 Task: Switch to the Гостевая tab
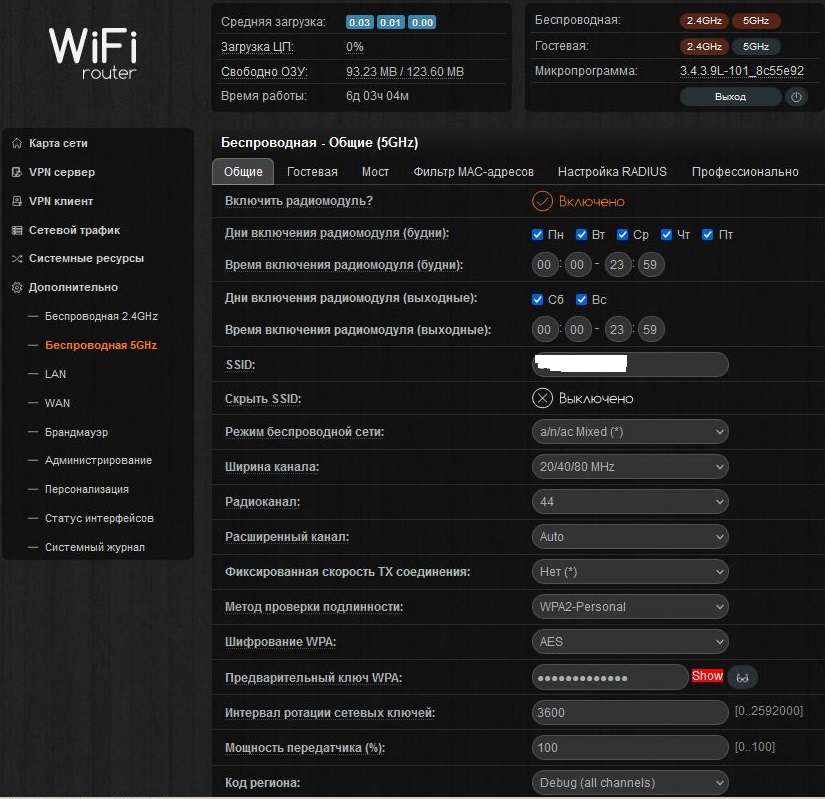312,172
